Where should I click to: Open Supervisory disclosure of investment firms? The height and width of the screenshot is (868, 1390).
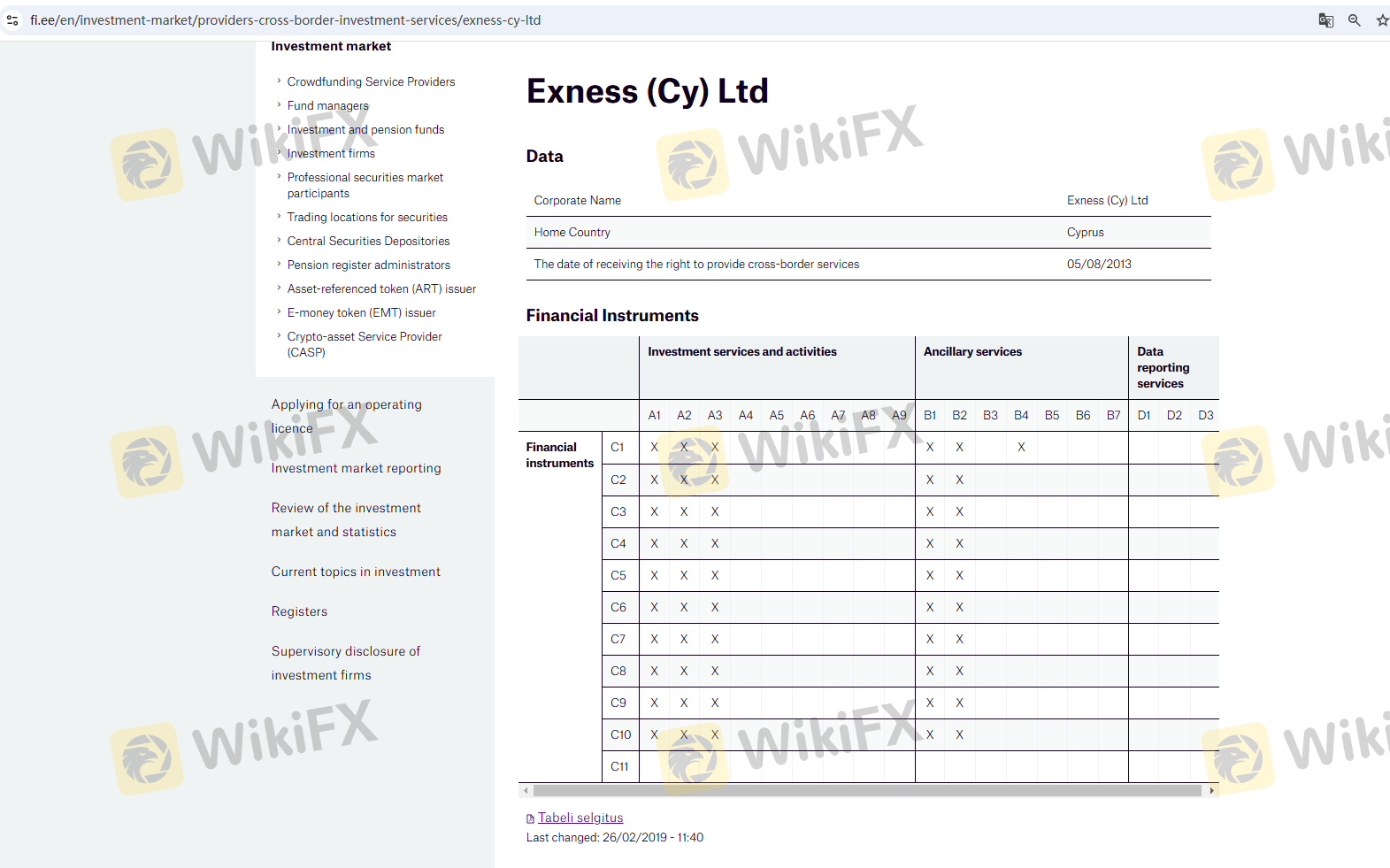pyautogui.click(x=345, y=663)
